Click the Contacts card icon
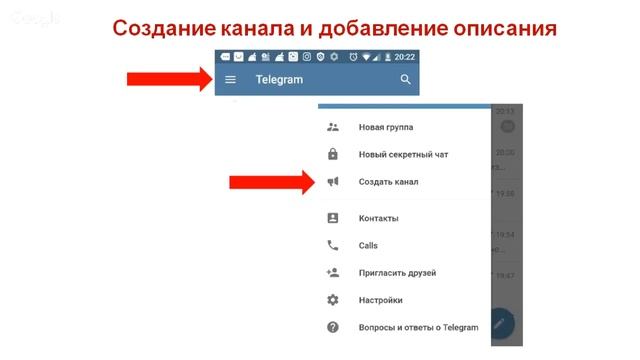This screenshot has height=360, width=640. point(333,218)
